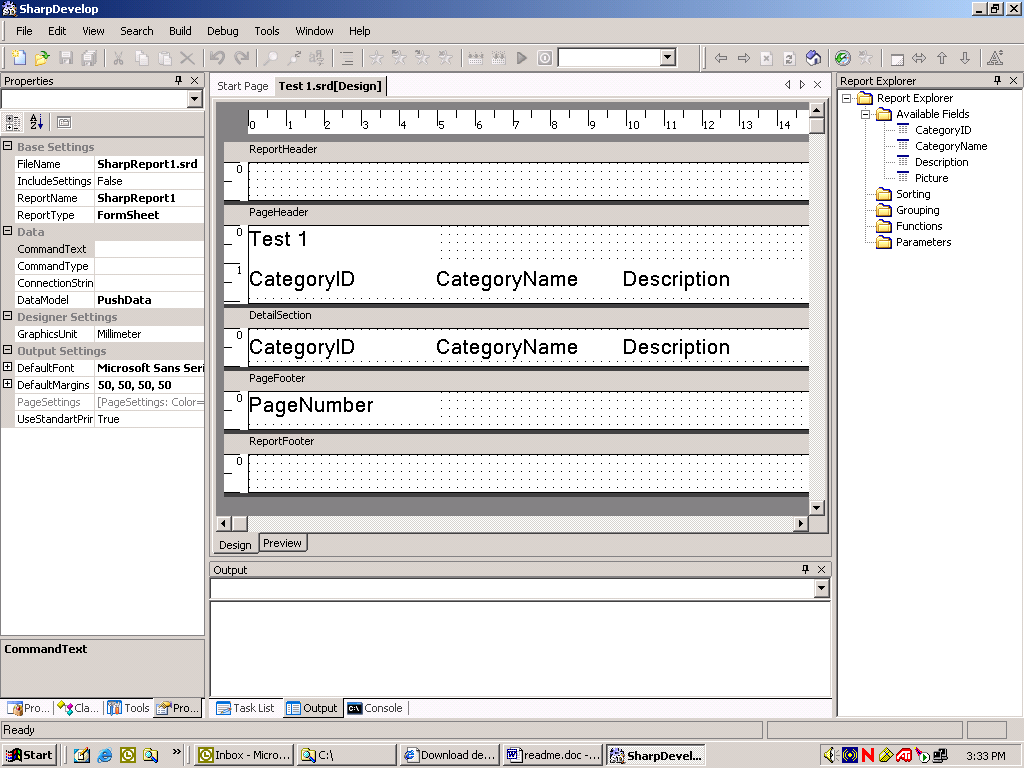Click the Property Pages icon in Properties

[x=64, y=122]
